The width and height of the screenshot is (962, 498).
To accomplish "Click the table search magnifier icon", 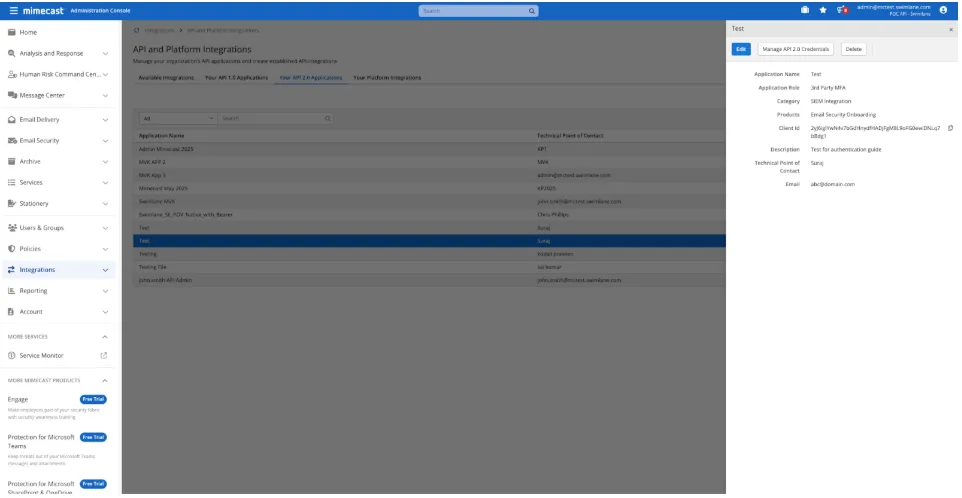I will pyautogui.click(x=328, y=118).
